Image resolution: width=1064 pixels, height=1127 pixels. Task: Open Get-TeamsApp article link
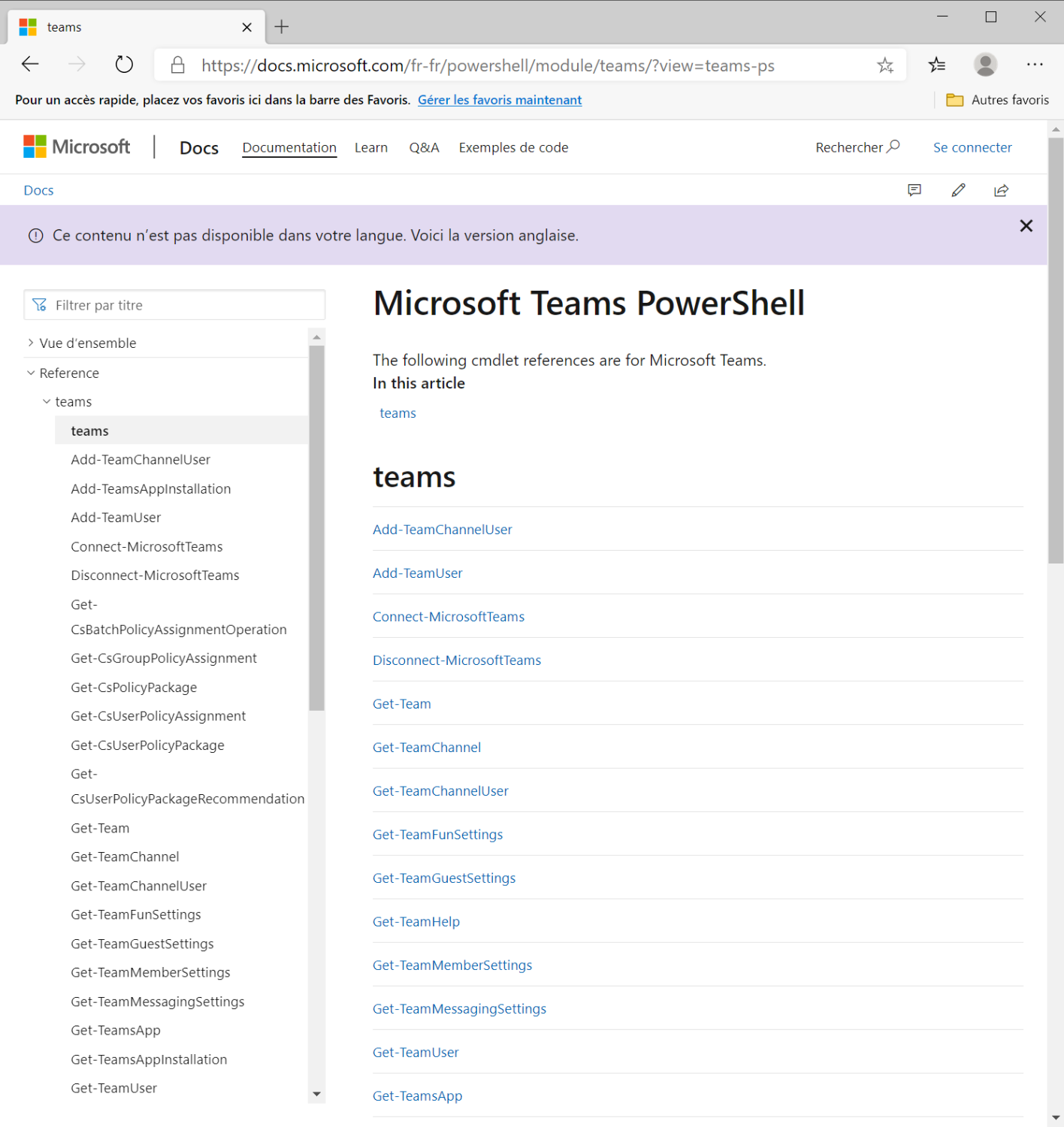[x=417, y=1096]
